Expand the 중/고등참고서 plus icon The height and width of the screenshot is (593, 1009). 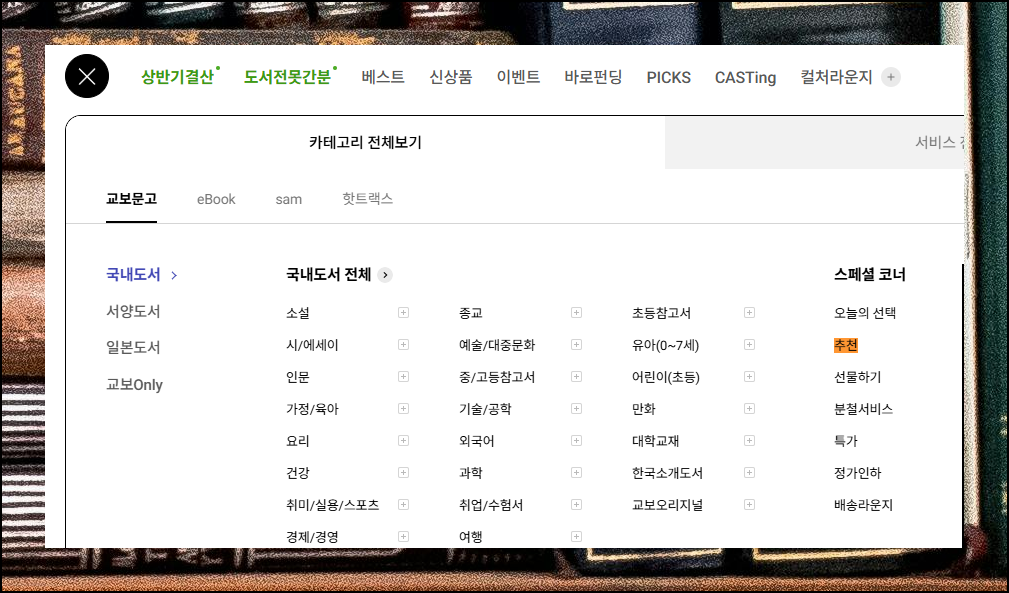point(577,376)
